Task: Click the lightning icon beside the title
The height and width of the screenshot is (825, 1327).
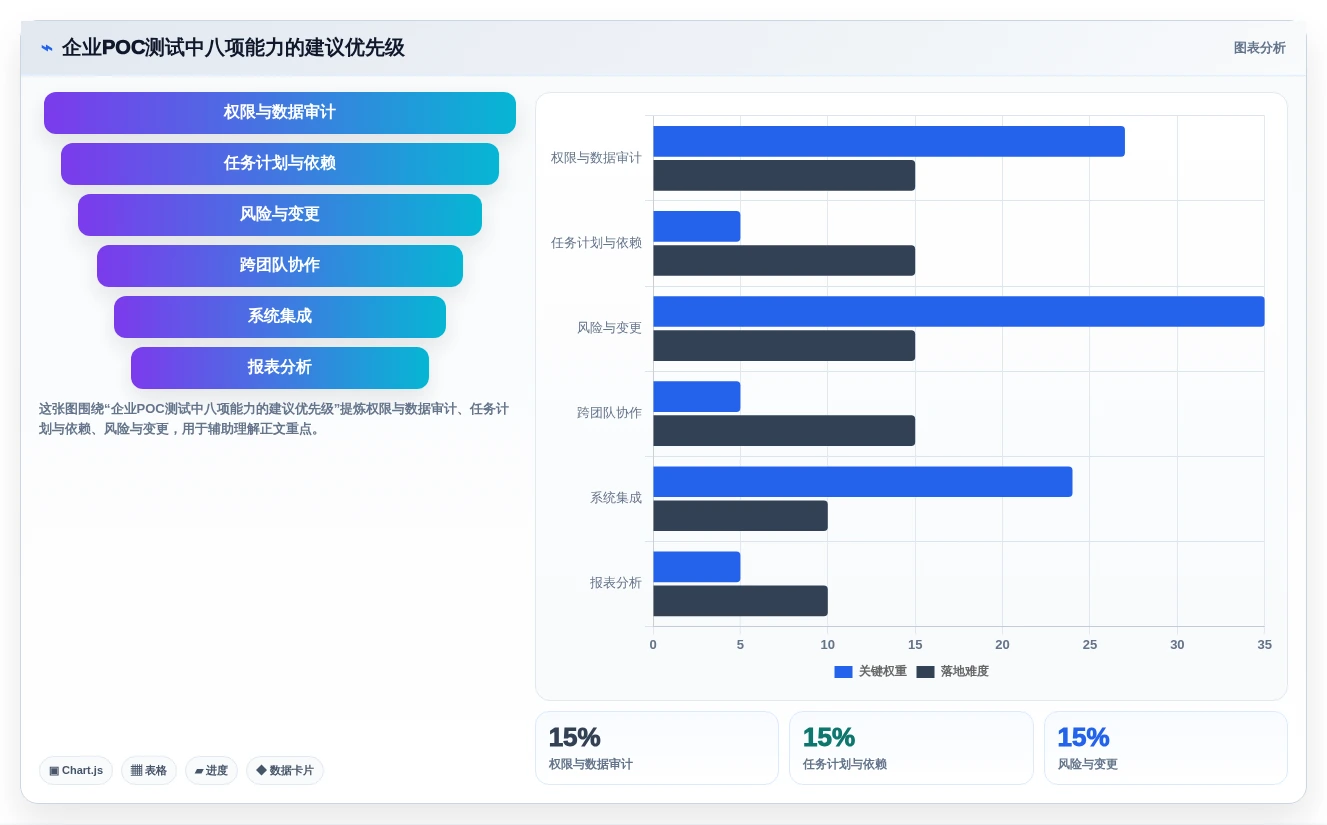Action: point(47,48)
